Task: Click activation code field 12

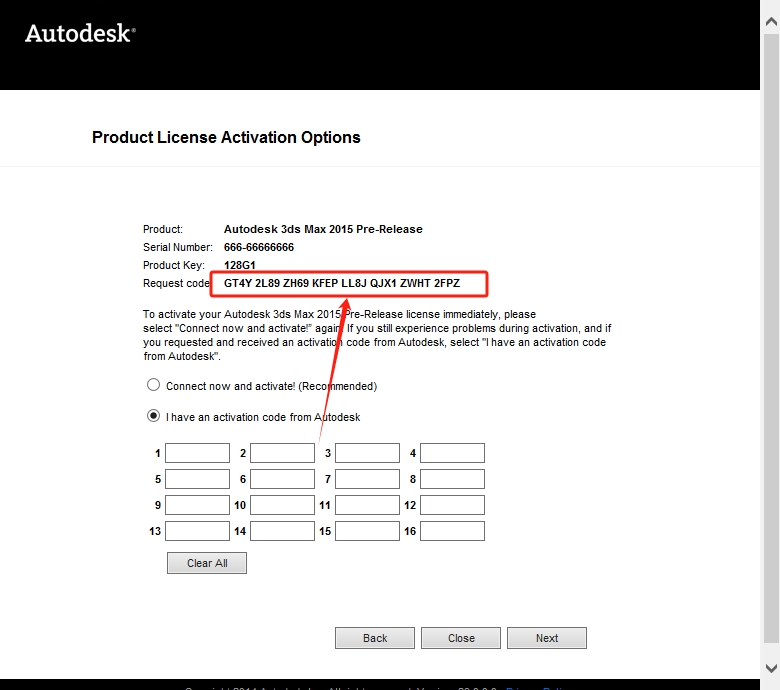Action: point(452,505)
